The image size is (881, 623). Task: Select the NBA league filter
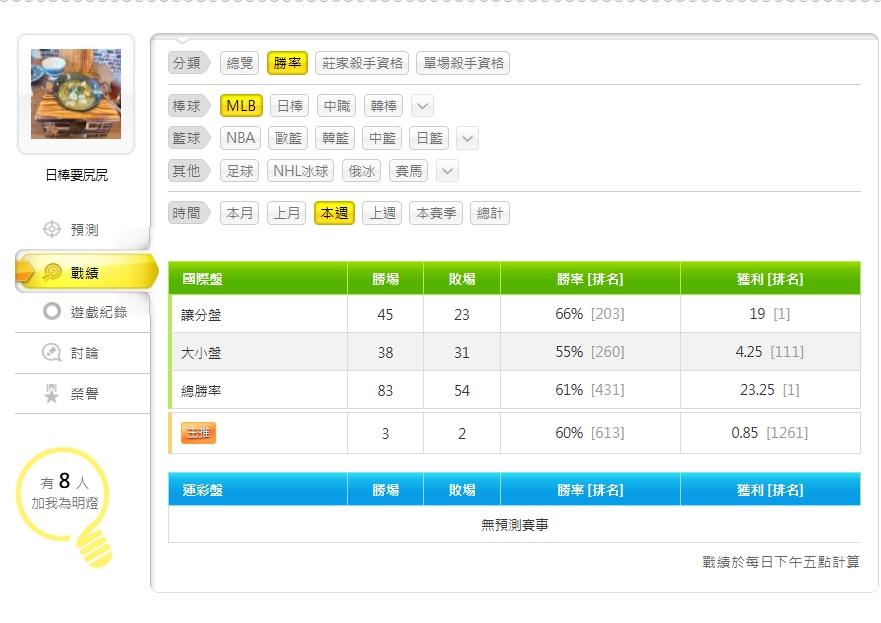(241, 138)
